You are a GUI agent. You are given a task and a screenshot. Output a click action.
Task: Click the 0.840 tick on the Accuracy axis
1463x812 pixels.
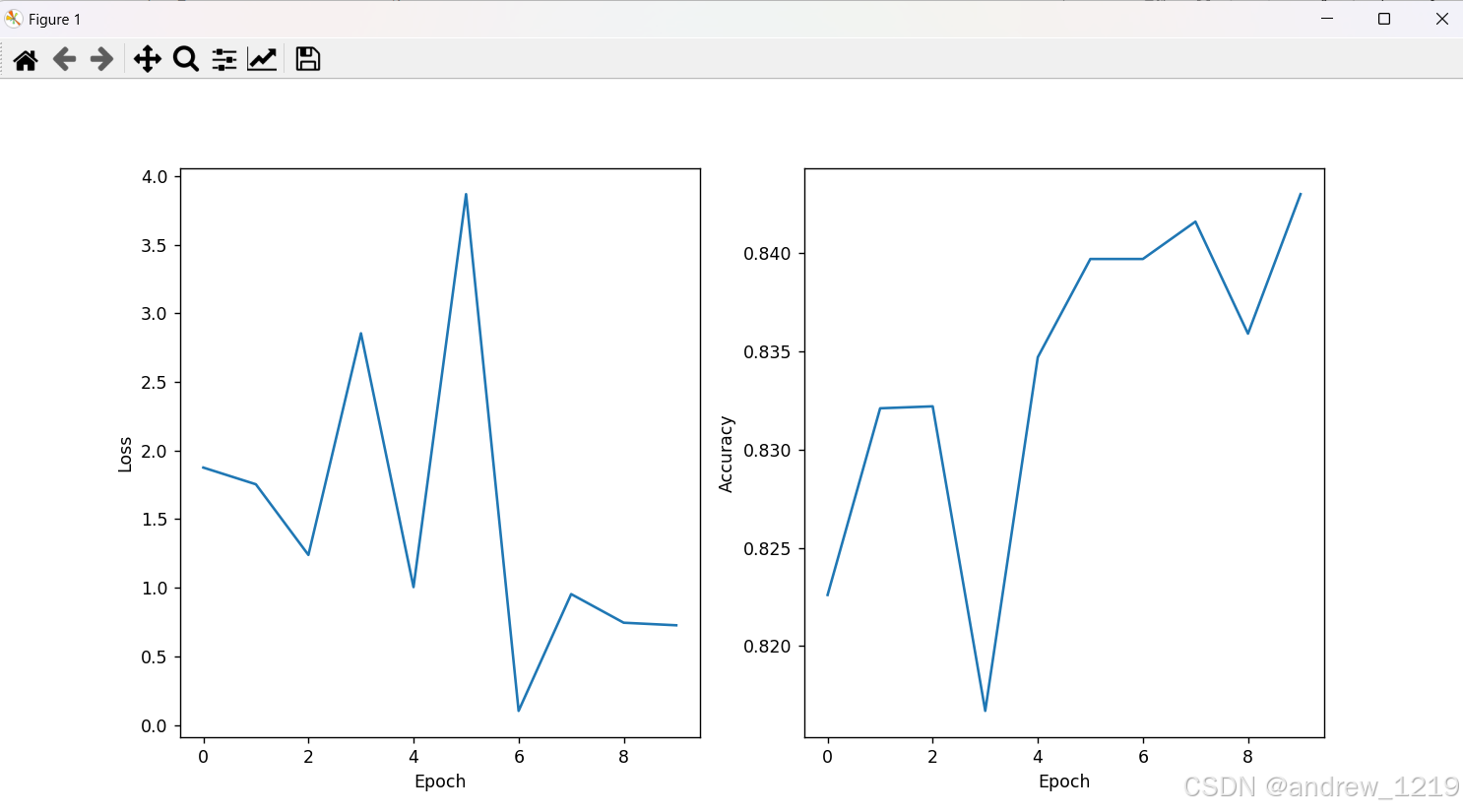click(x=767, y=254)
